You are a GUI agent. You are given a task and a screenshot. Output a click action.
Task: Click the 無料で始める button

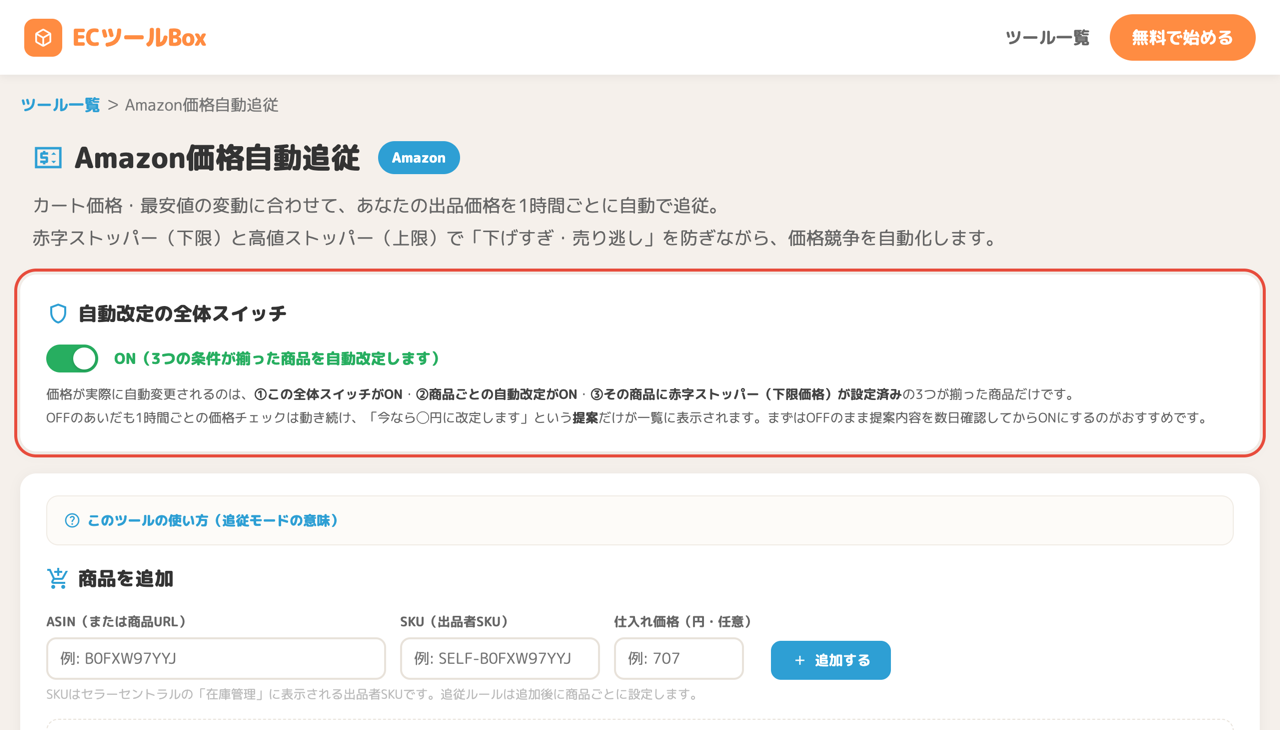point(1182,38)
